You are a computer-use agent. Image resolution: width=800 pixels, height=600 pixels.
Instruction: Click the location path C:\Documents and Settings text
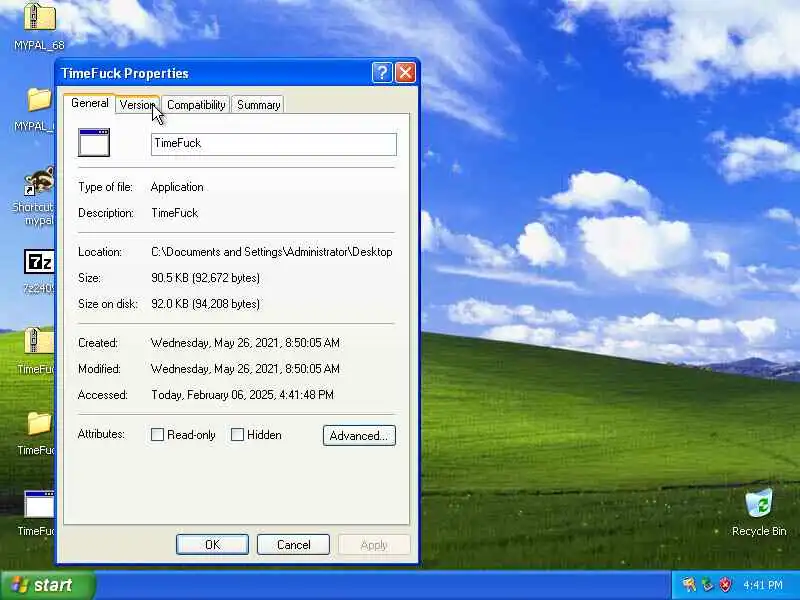pos(271,252)
